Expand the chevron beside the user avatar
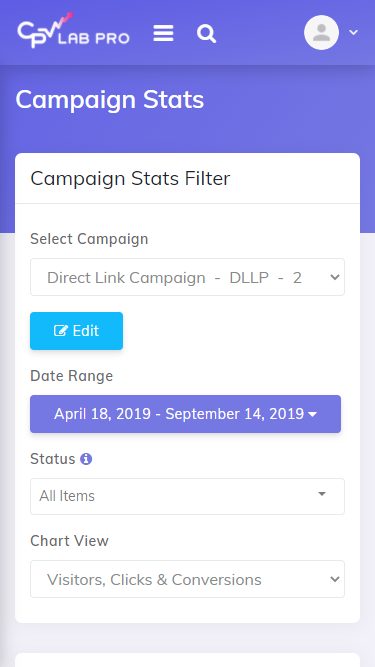 point(353,32)
